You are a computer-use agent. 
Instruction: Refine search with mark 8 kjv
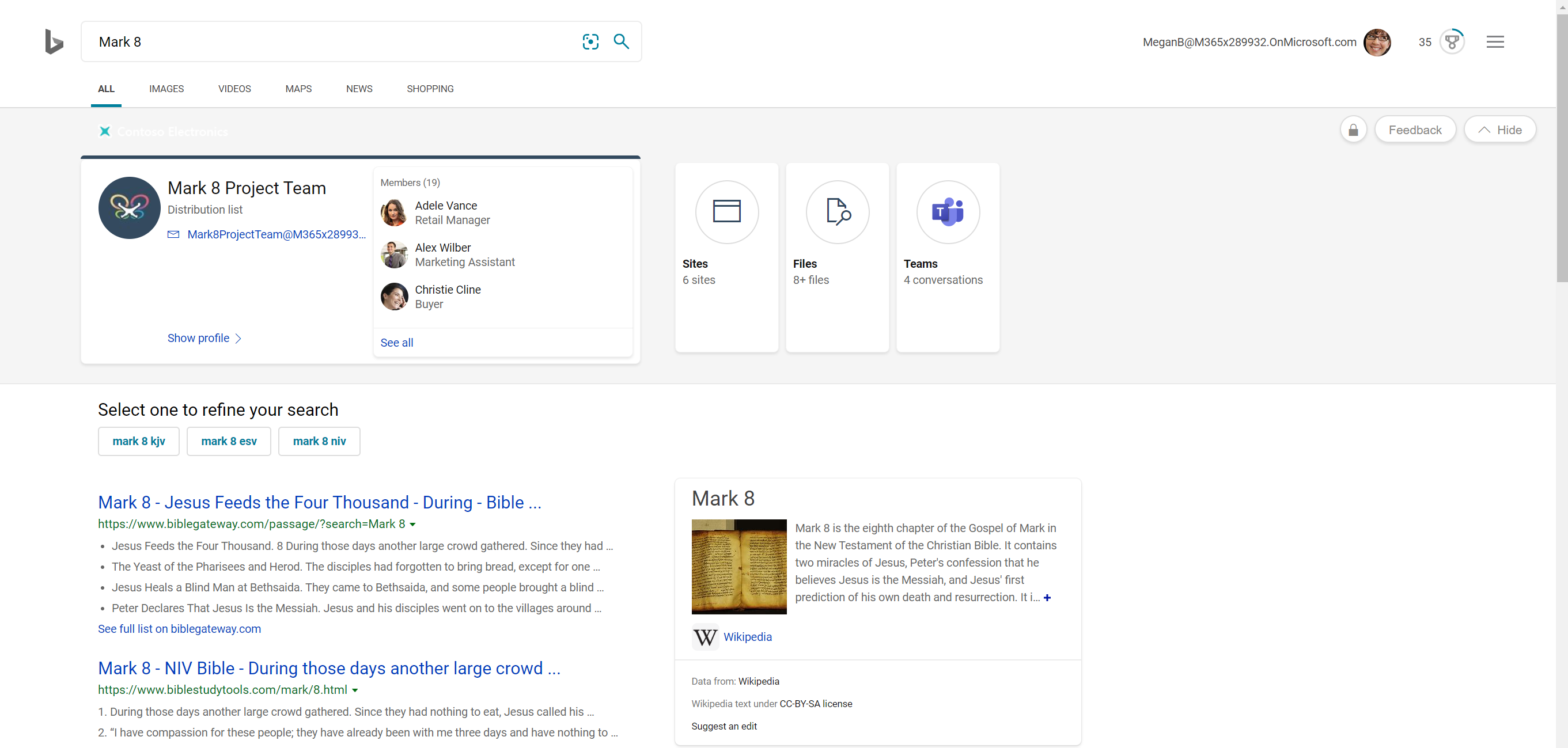pos(139,441)
